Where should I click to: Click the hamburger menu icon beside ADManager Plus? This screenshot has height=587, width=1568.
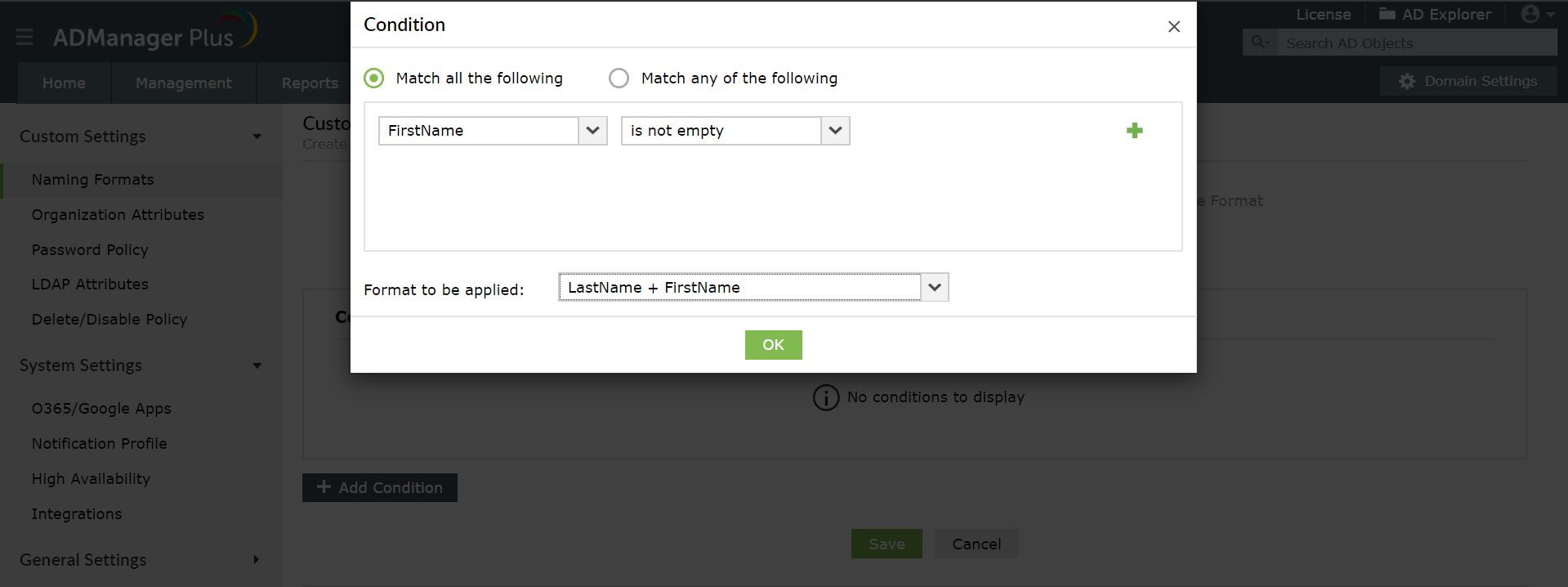click(25, 37)
